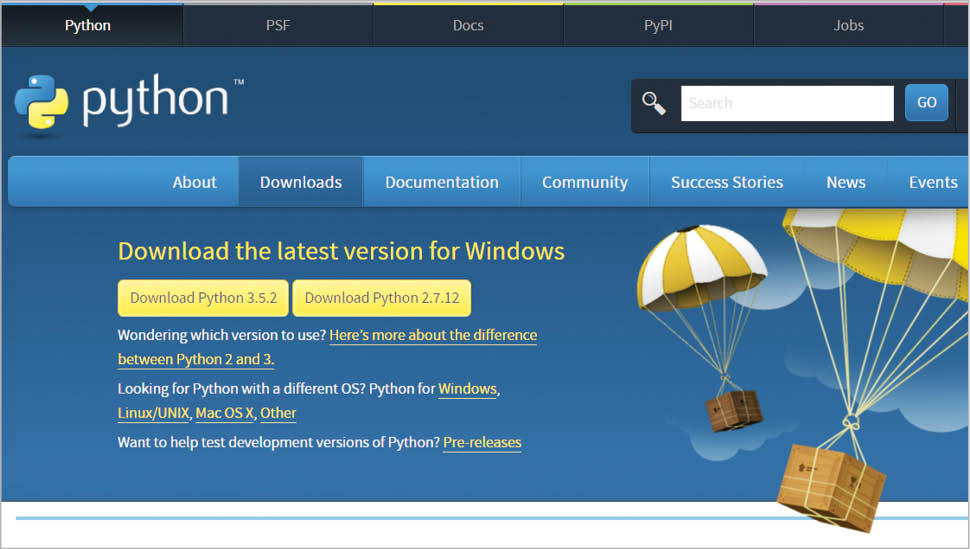Click the magnifying glass search icon

pyautogui.click(x=654, y=103)
